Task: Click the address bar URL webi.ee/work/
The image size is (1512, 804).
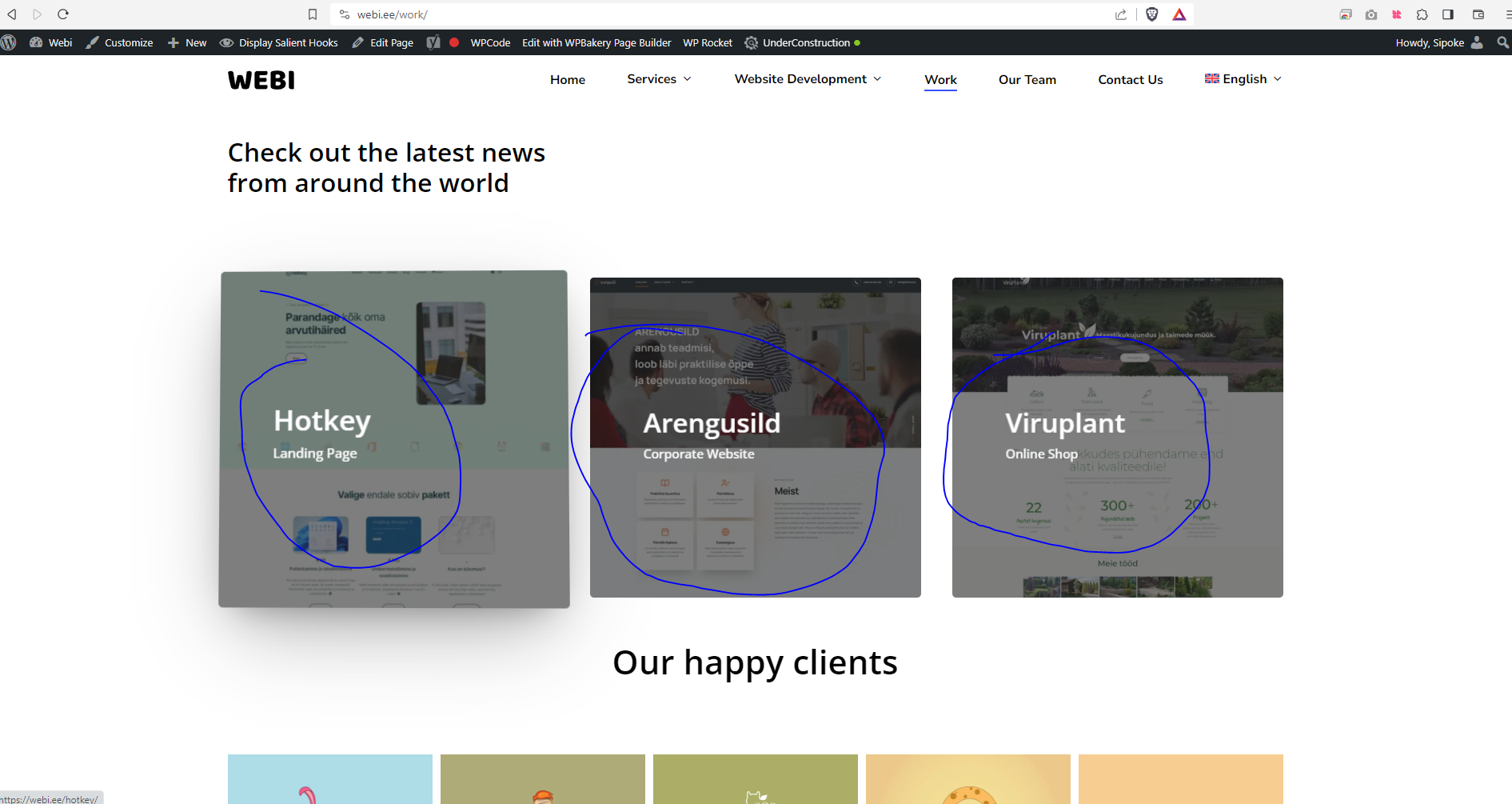Action: click(x=392, y=14)
